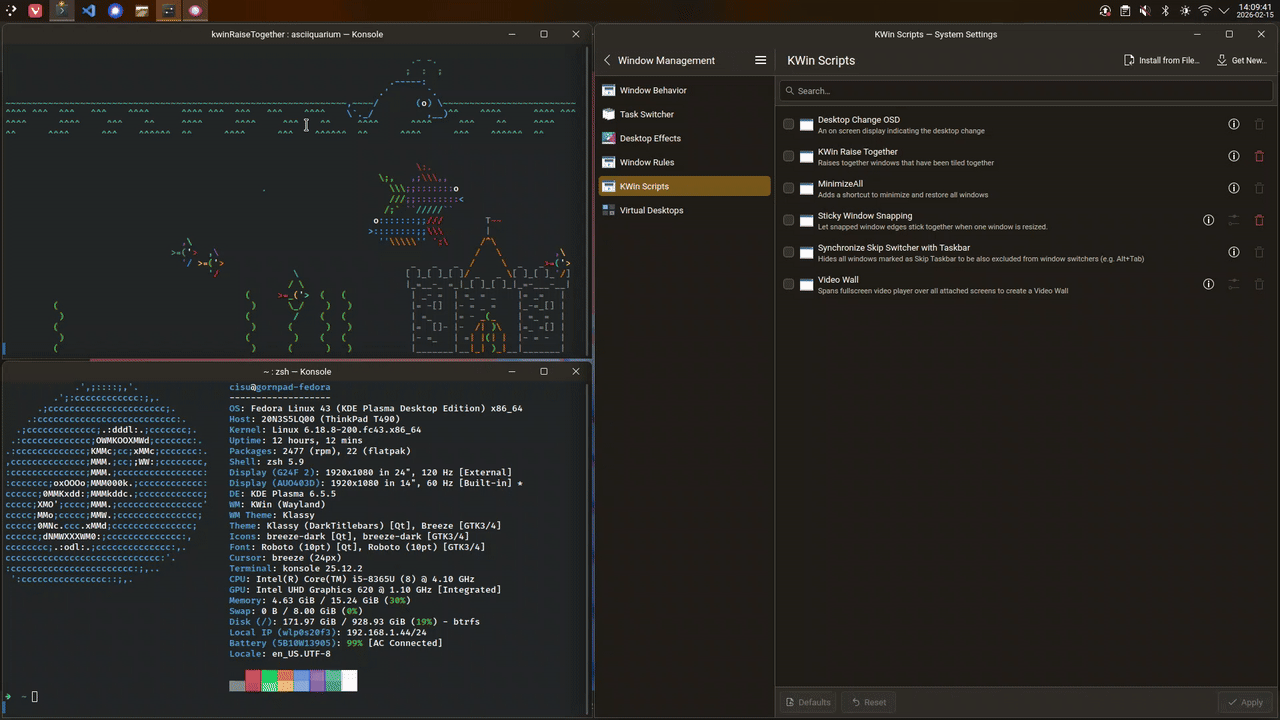The height and width of the screenshot is (720, 1280).
Task: Open the application launcher in the panel
Action: tap(11, 11)
